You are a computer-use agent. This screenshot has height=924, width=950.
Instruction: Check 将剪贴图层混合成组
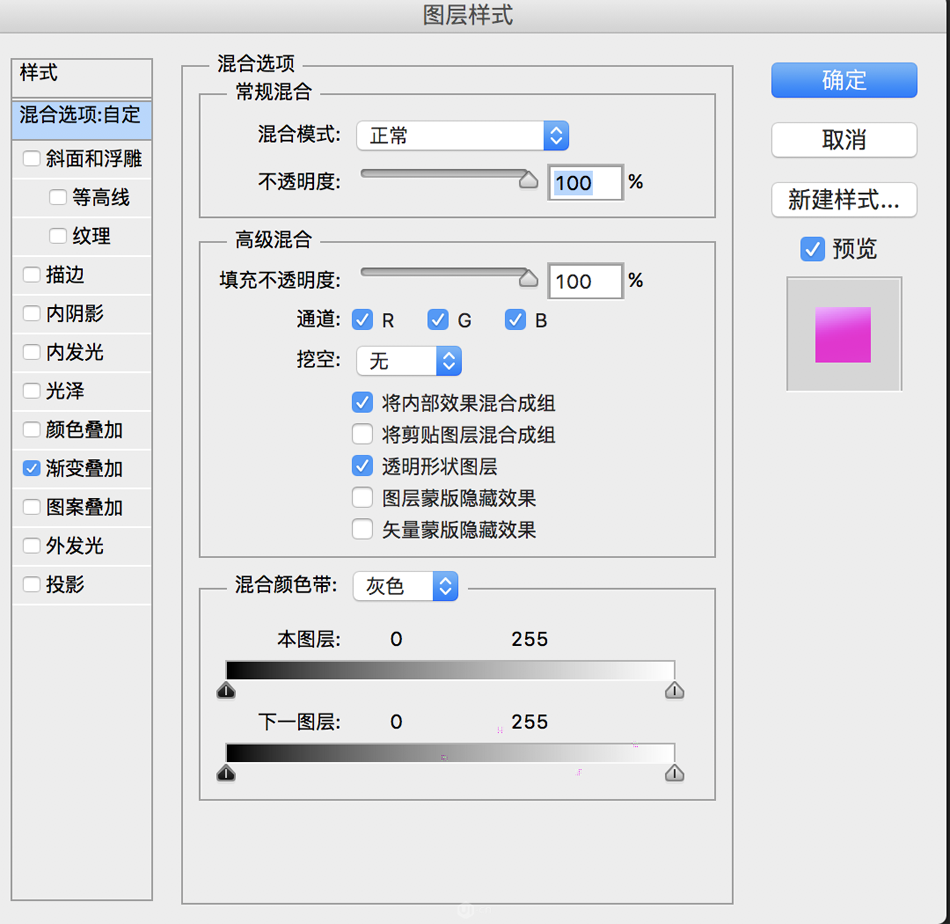coord(362,434)
